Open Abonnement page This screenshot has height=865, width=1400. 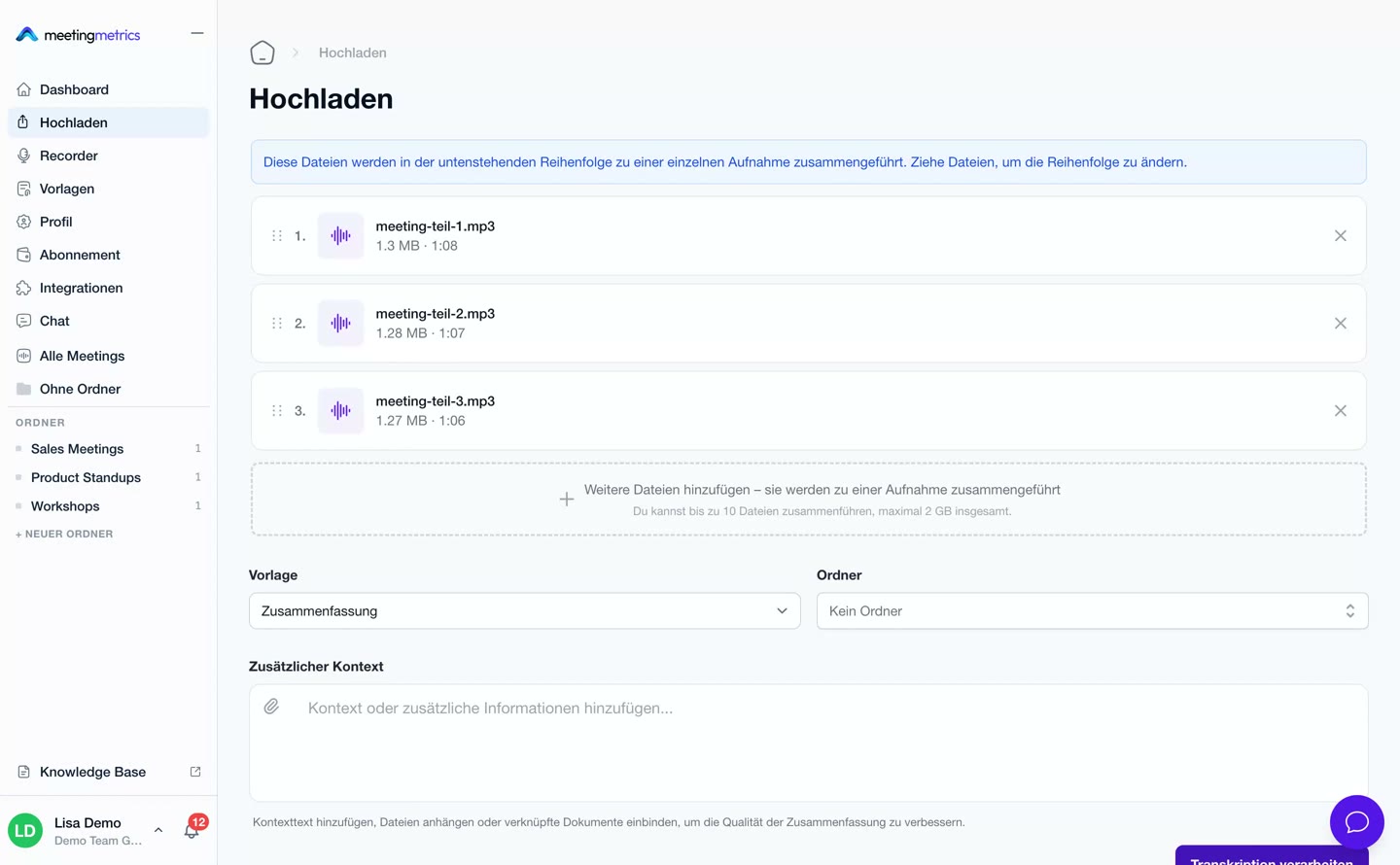[x=109, y=255]
